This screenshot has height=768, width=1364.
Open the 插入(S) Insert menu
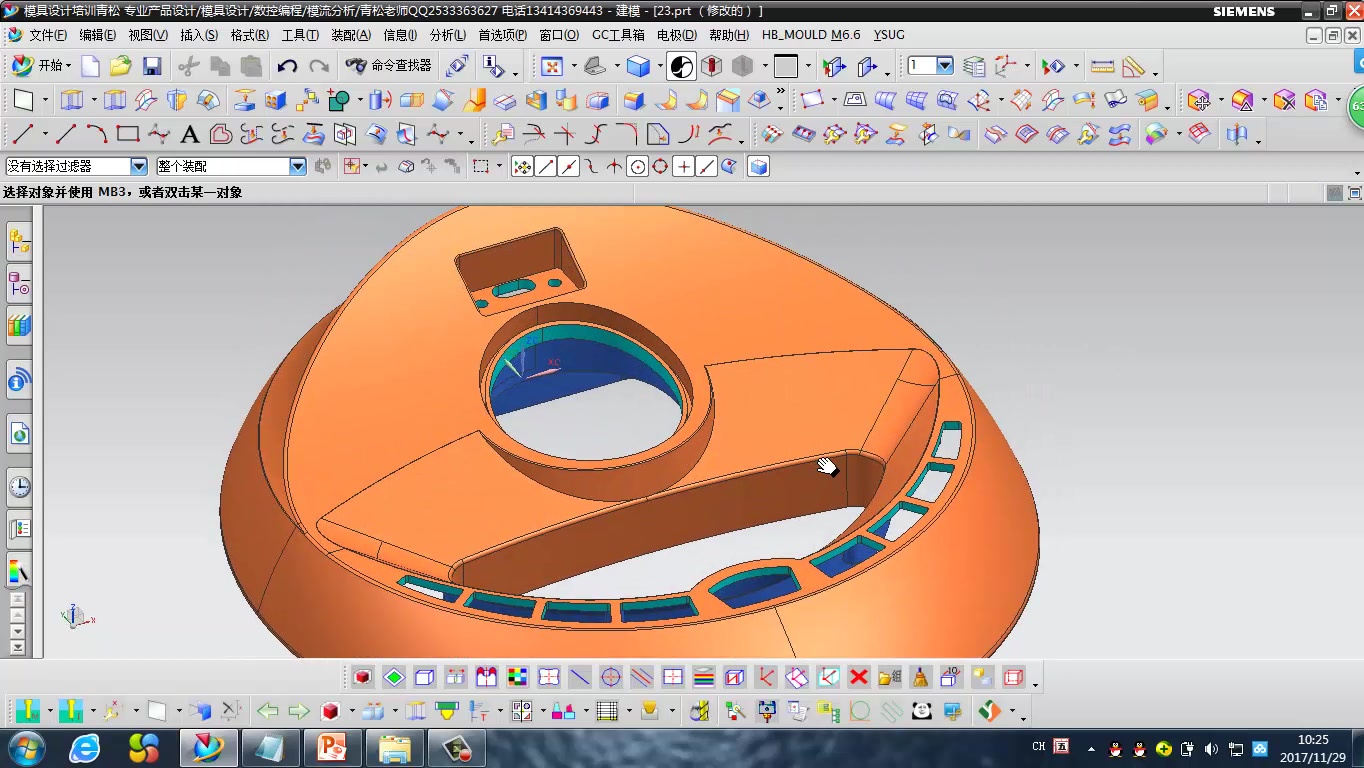pyautogui.click(x=198, y=35)
